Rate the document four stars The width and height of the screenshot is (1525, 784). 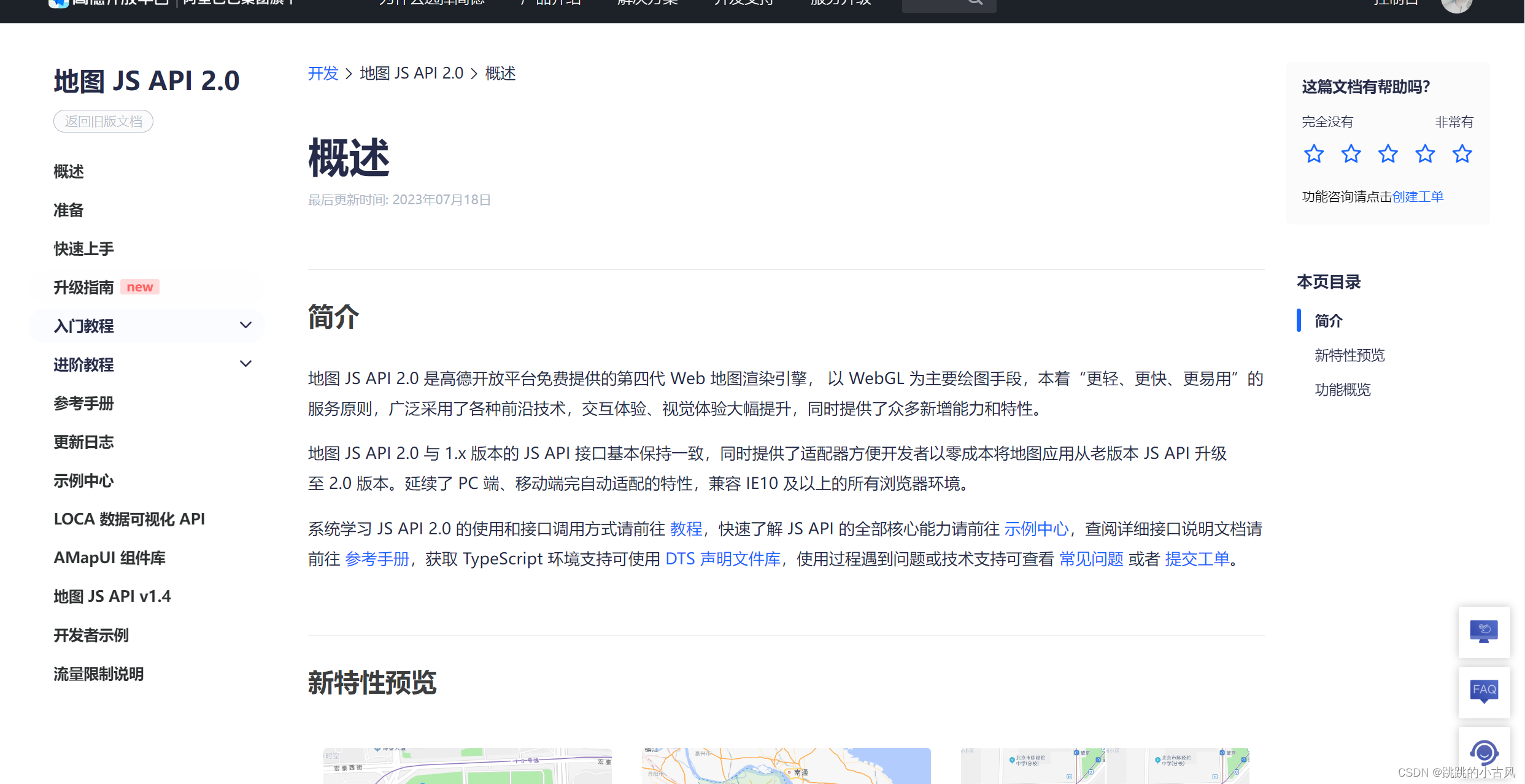1425,153
